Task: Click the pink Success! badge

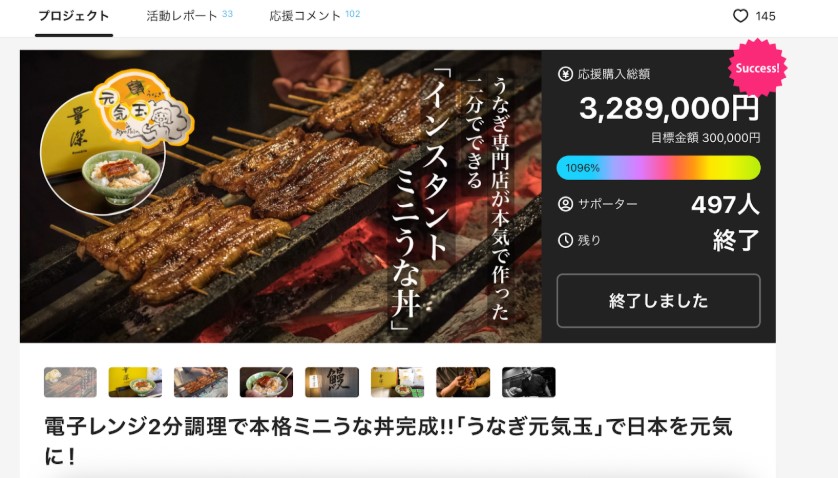Action: [757, 68]
